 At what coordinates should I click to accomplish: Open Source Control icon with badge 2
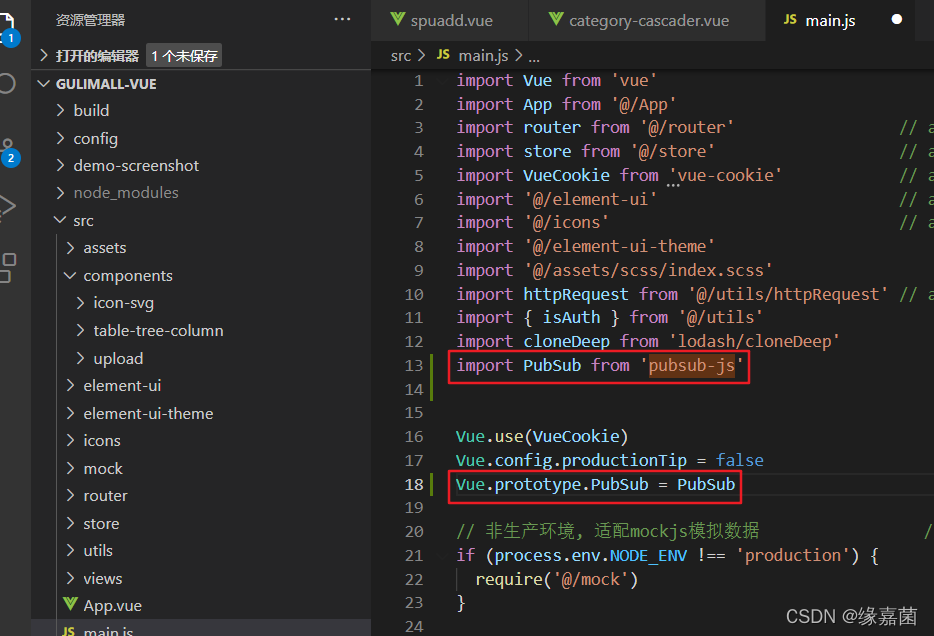(8, 152)
